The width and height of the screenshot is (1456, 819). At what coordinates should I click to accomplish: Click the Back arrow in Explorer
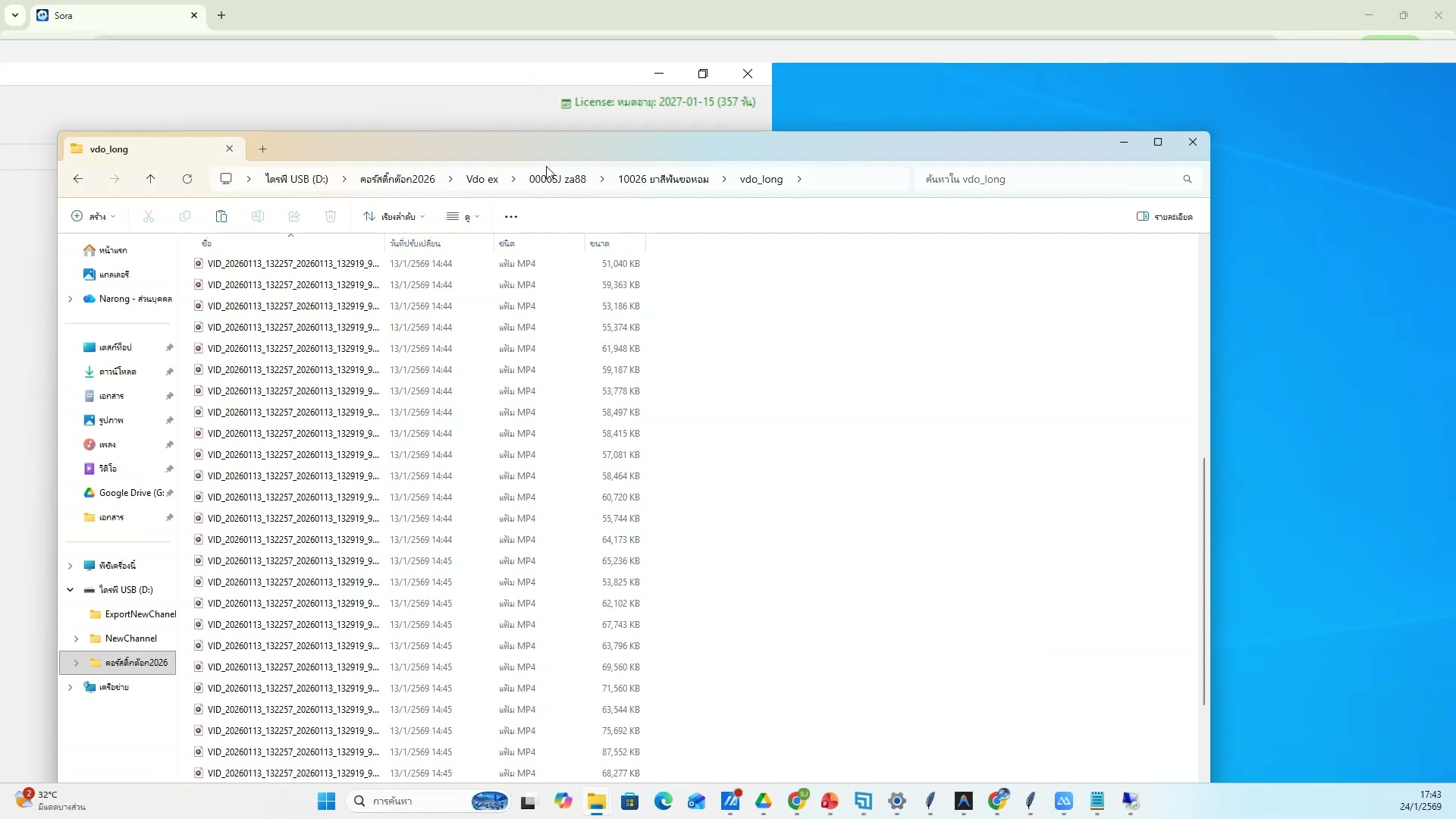coord(78,179)
